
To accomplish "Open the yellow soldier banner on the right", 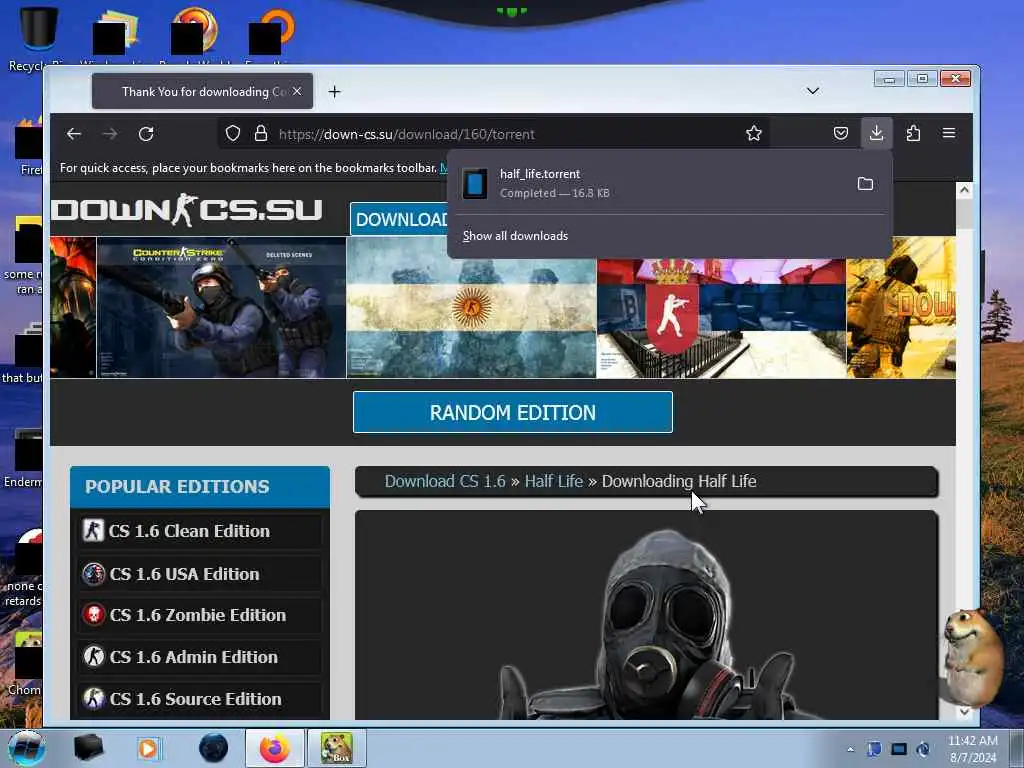I will (x=901, y=308).
